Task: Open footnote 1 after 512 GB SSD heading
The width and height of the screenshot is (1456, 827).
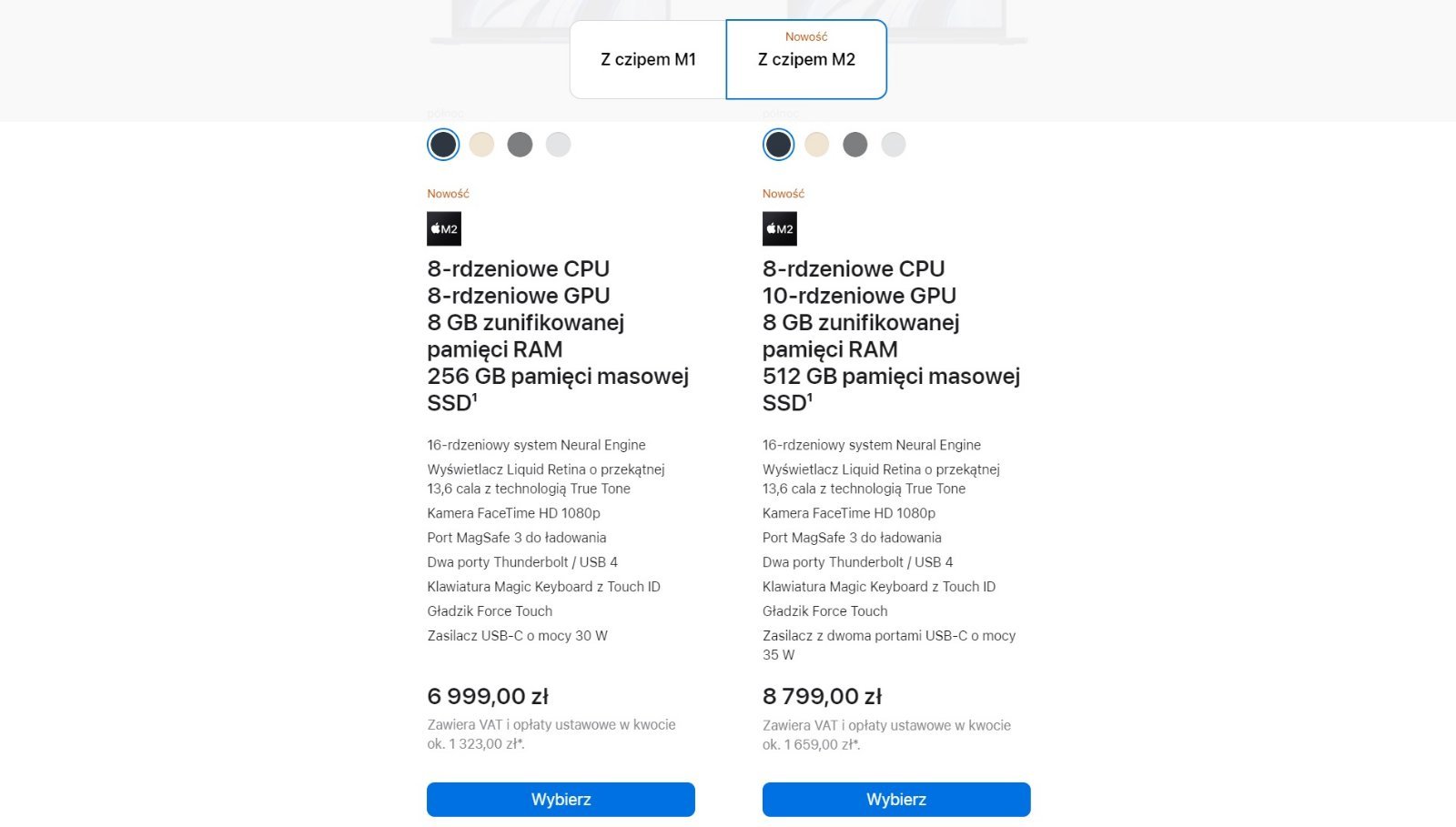Action: tap(810, 398)
